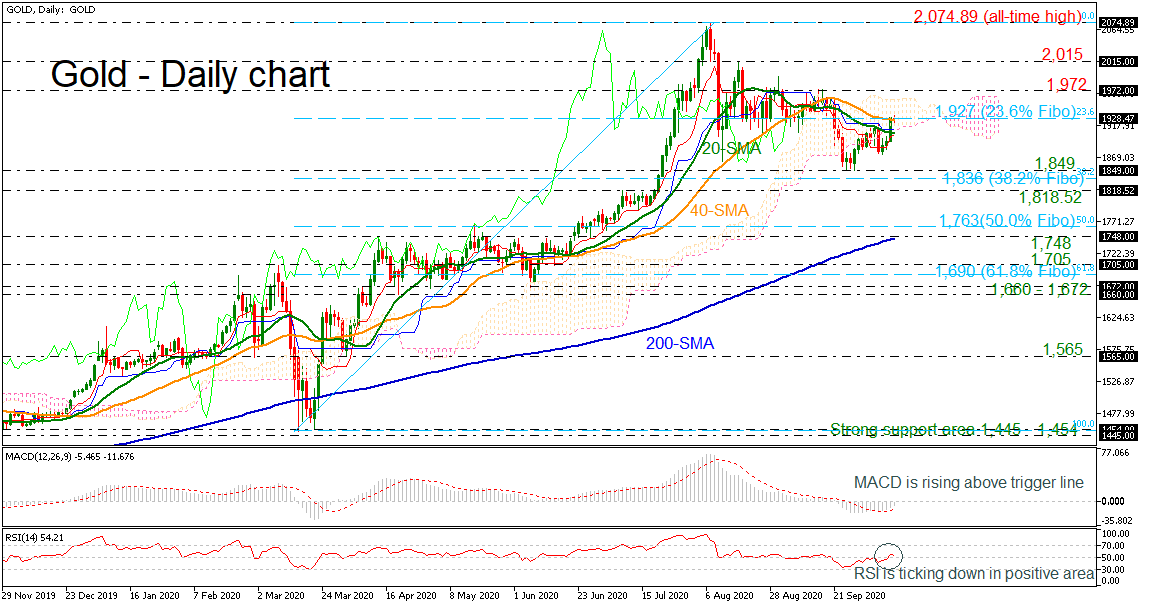Click the 23 Jun 2020 date label

603,596
